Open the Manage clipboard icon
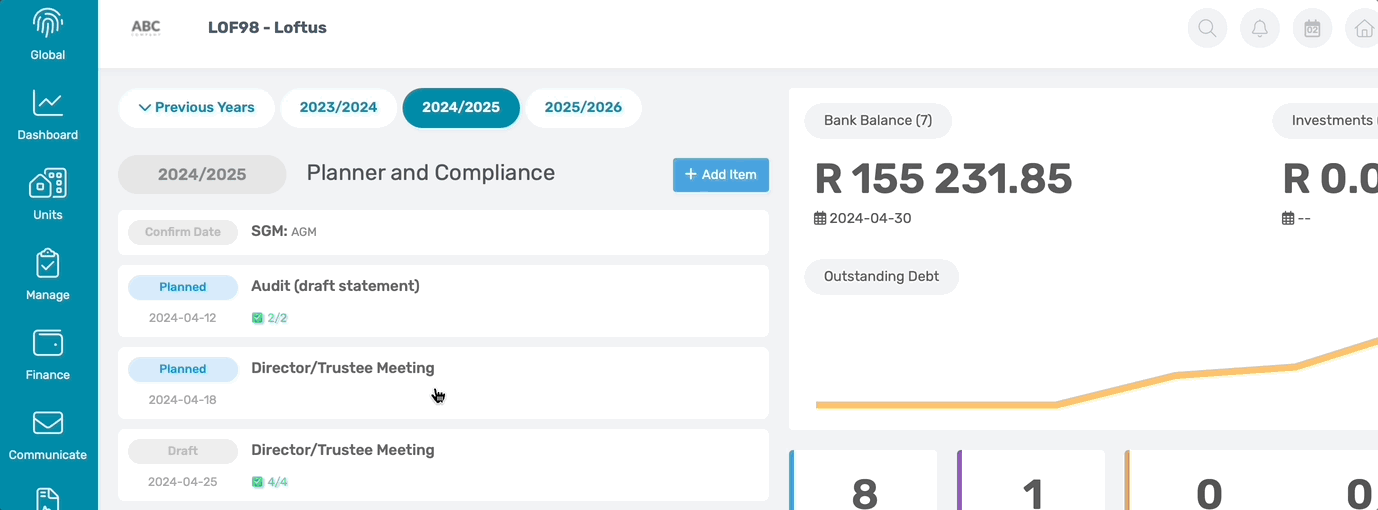The width and height of the screenshot is (1378, 510). point(48,263)
